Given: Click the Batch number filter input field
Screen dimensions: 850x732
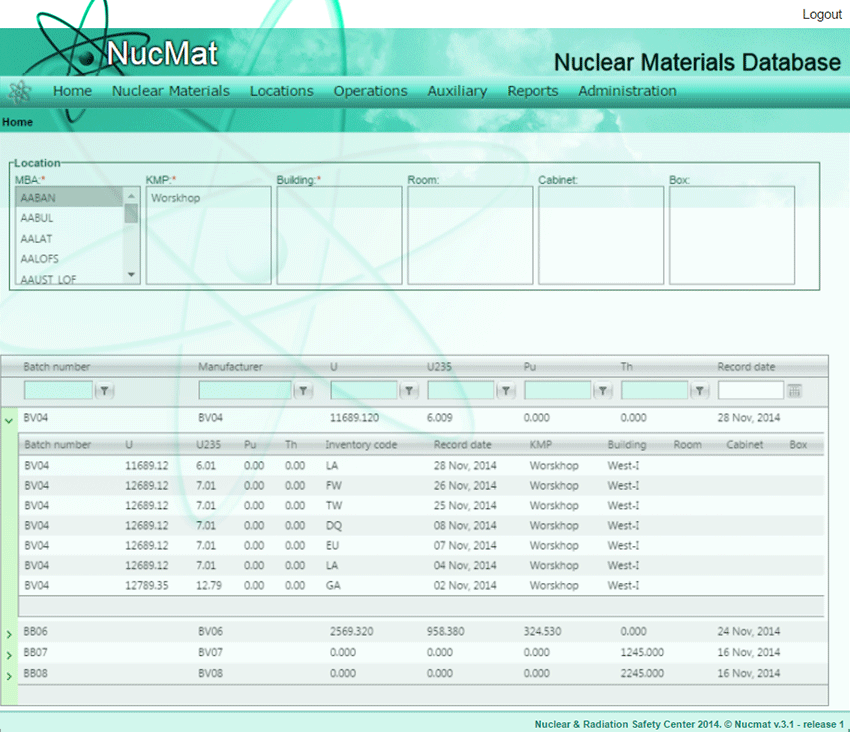Looking at the screenshot, I should (x=58, y=391).
